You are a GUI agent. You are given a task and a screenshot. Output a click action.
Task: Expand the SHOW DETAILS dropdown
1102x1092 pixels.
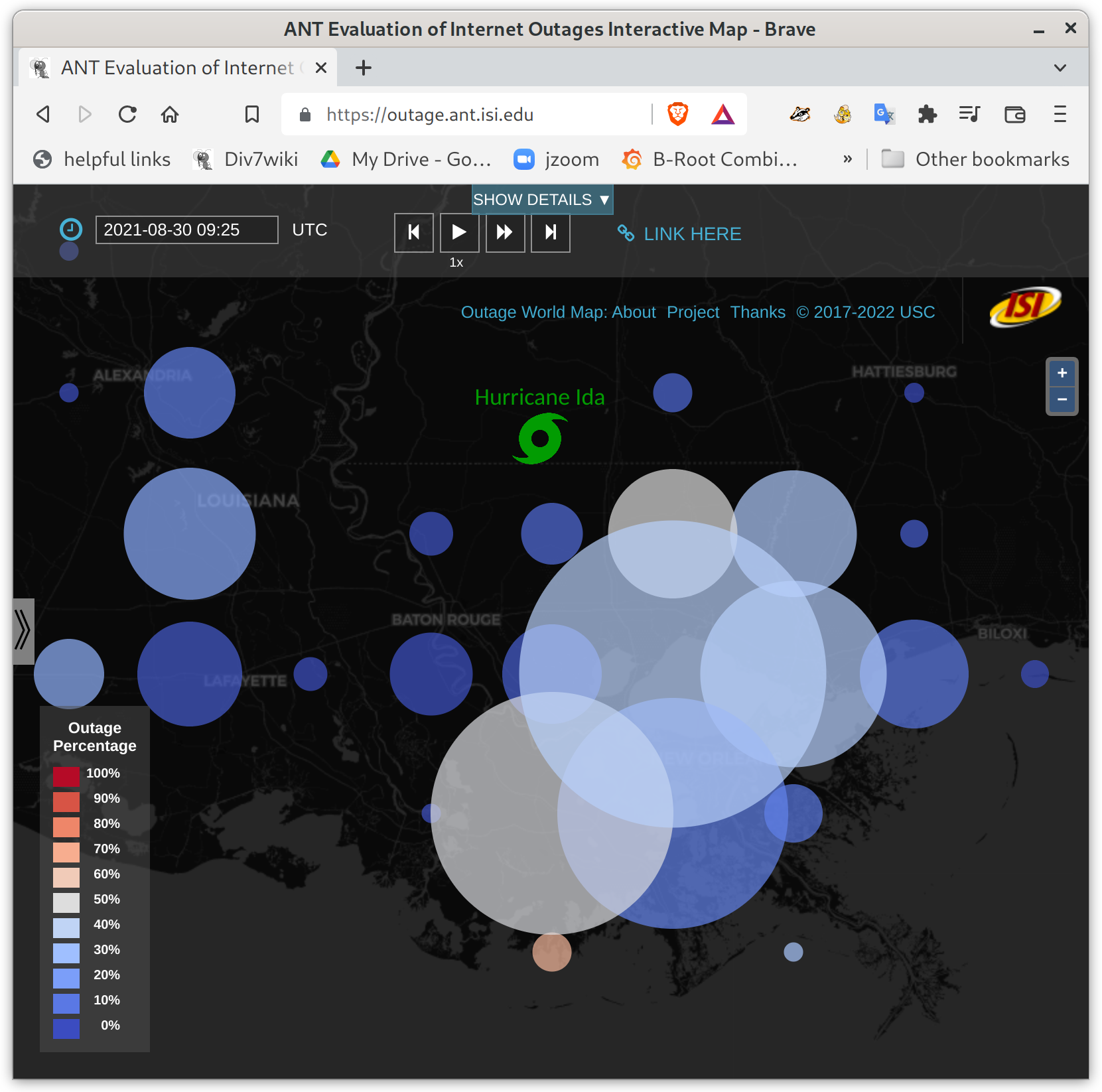pyautogui.click(x=542, y=200)
